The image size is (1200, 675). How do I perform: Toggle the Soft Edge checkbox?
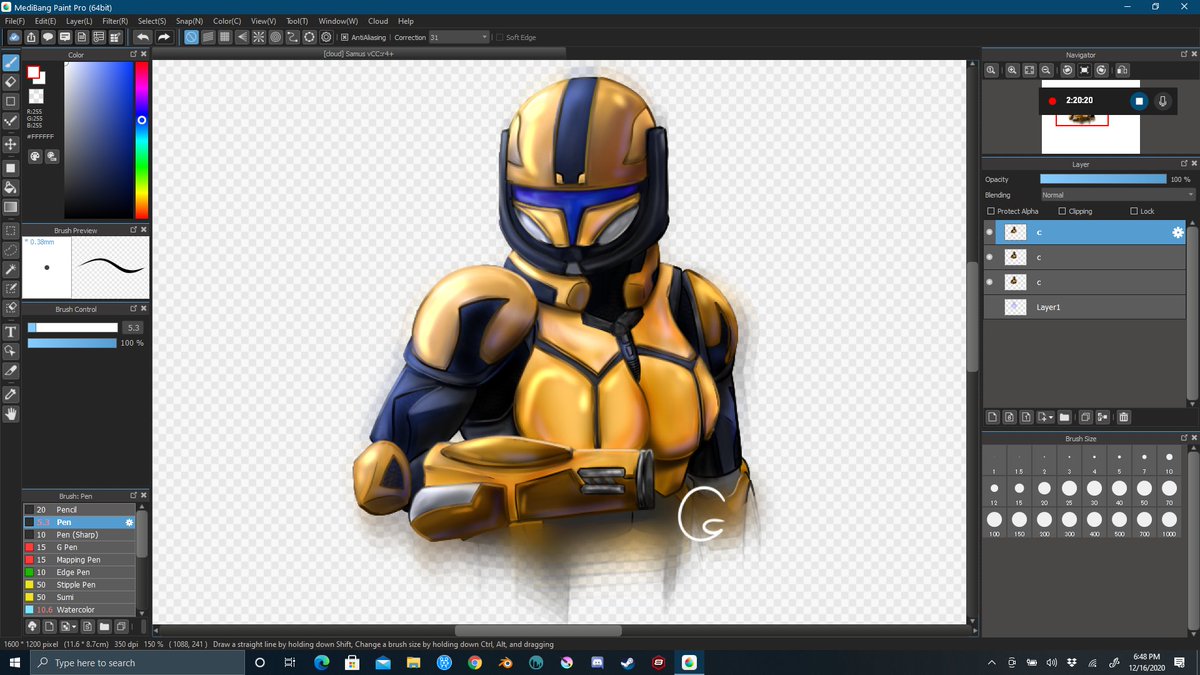point(499,37)
